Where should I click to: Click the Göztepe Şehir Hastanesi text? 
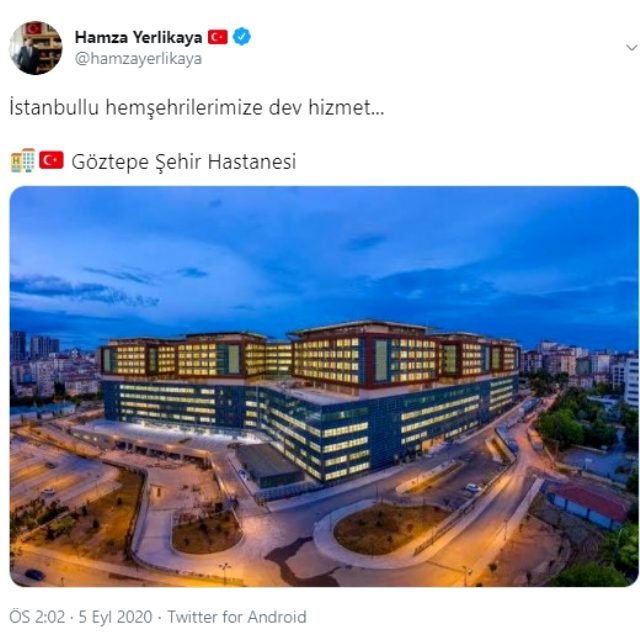184,161
